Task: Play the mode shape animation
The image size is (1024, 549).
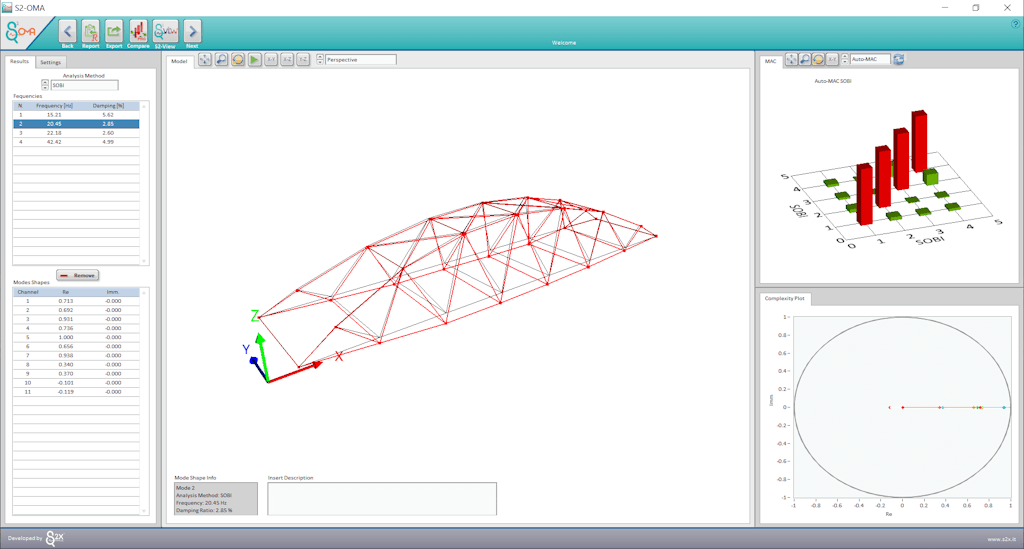Action: coord(255,59)
